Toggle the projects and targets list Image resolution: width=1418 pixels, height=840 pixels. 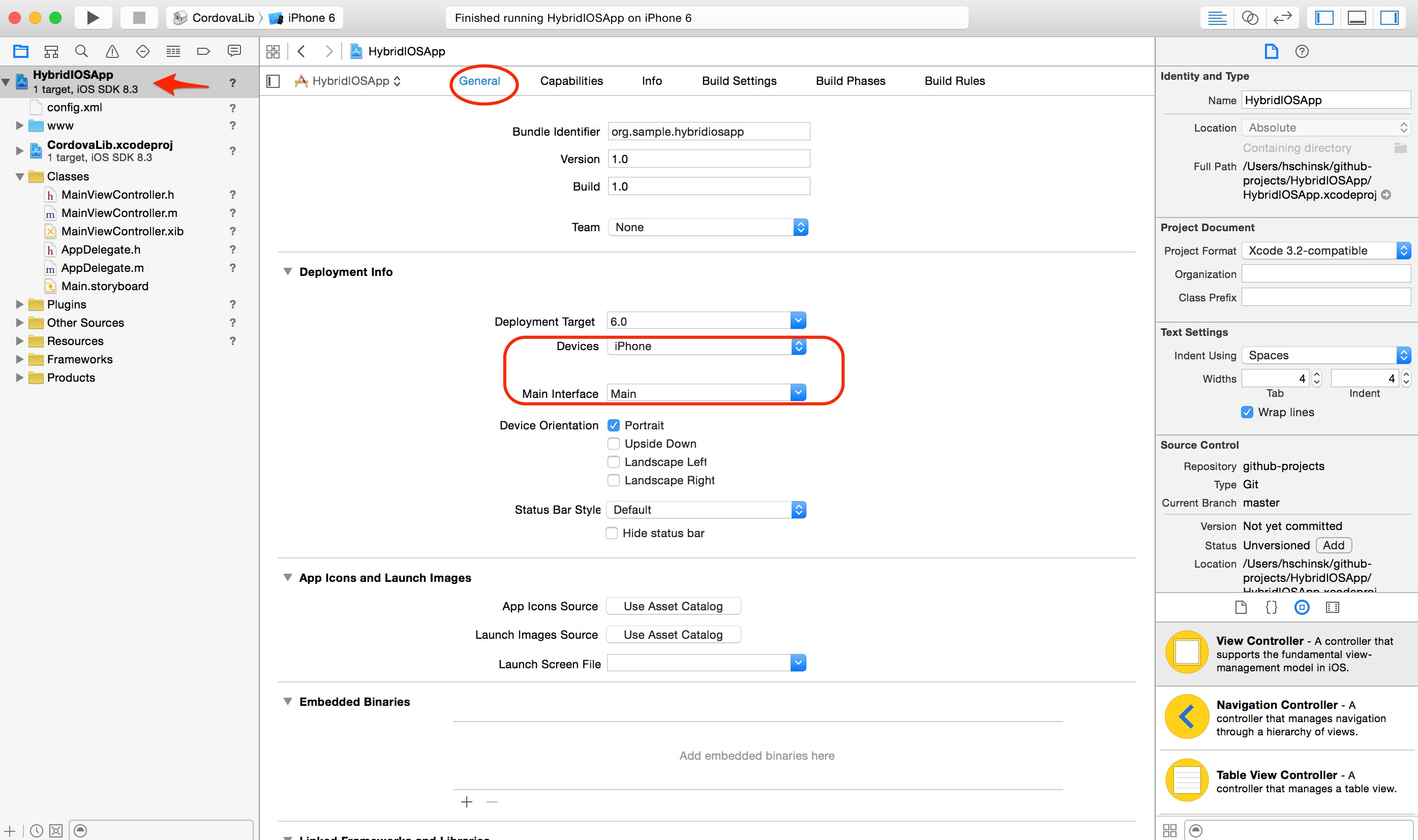[273, 81]
